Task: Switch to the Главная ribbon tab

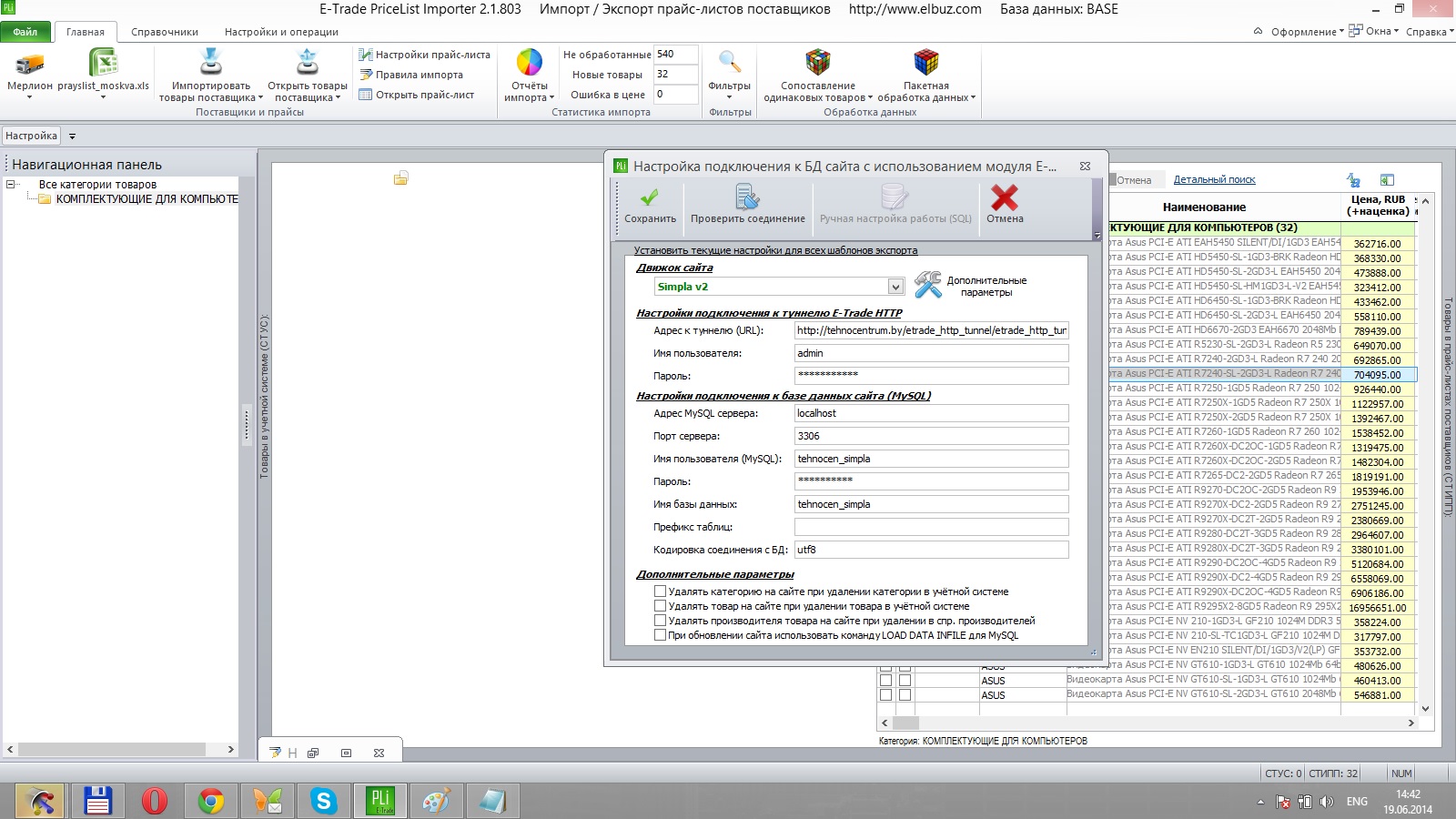Action: pos(86,32)
